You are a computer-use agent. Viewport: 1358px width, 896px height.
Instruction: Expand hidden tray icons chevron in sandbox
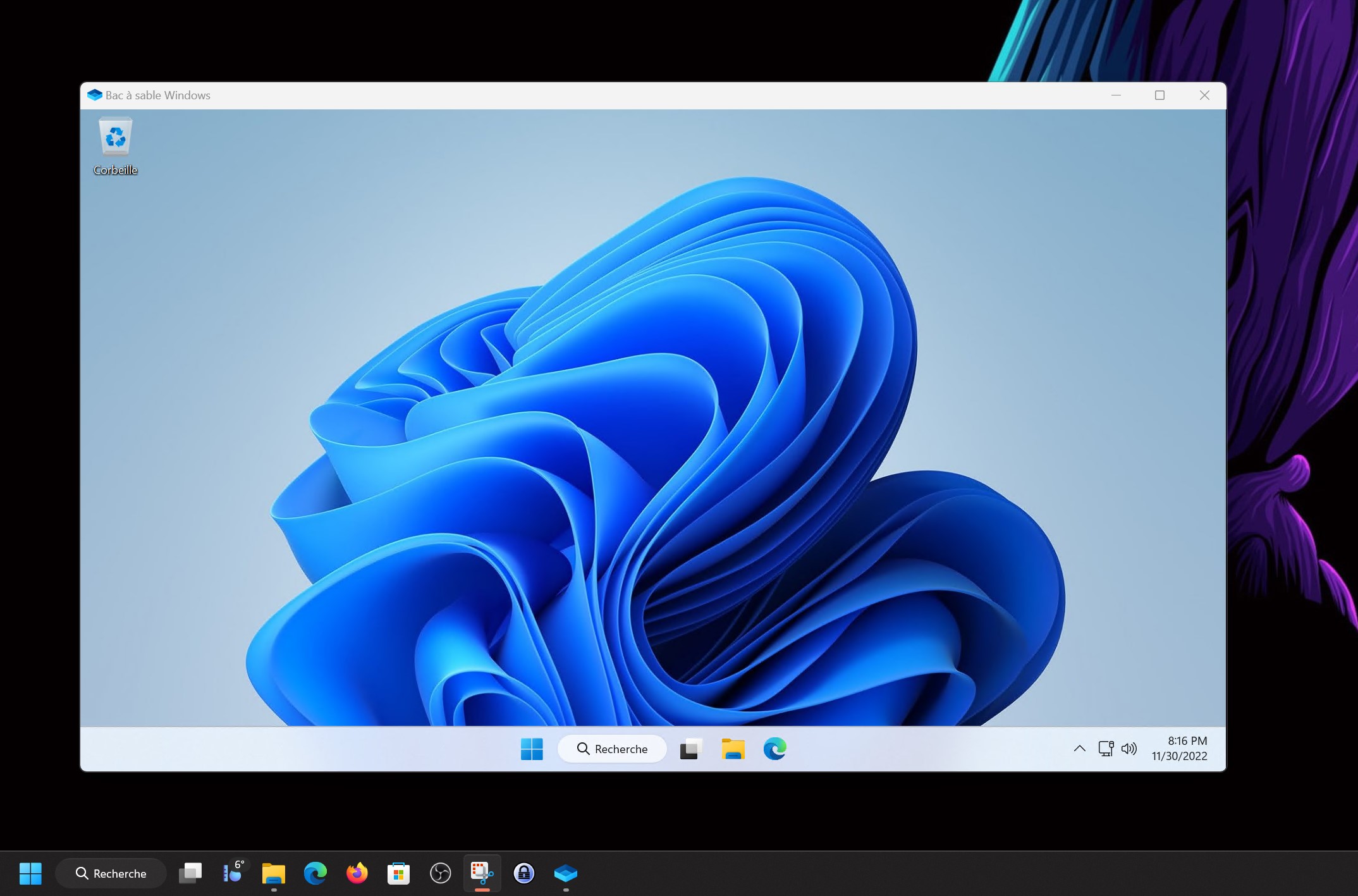1079,749
